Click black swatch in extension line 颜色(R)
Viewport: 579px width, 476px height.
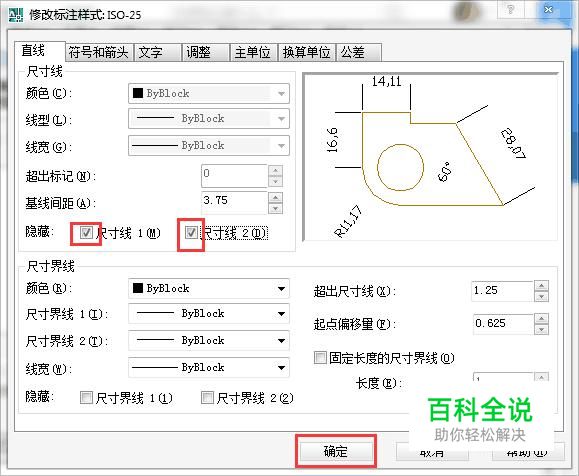[138, 288]
